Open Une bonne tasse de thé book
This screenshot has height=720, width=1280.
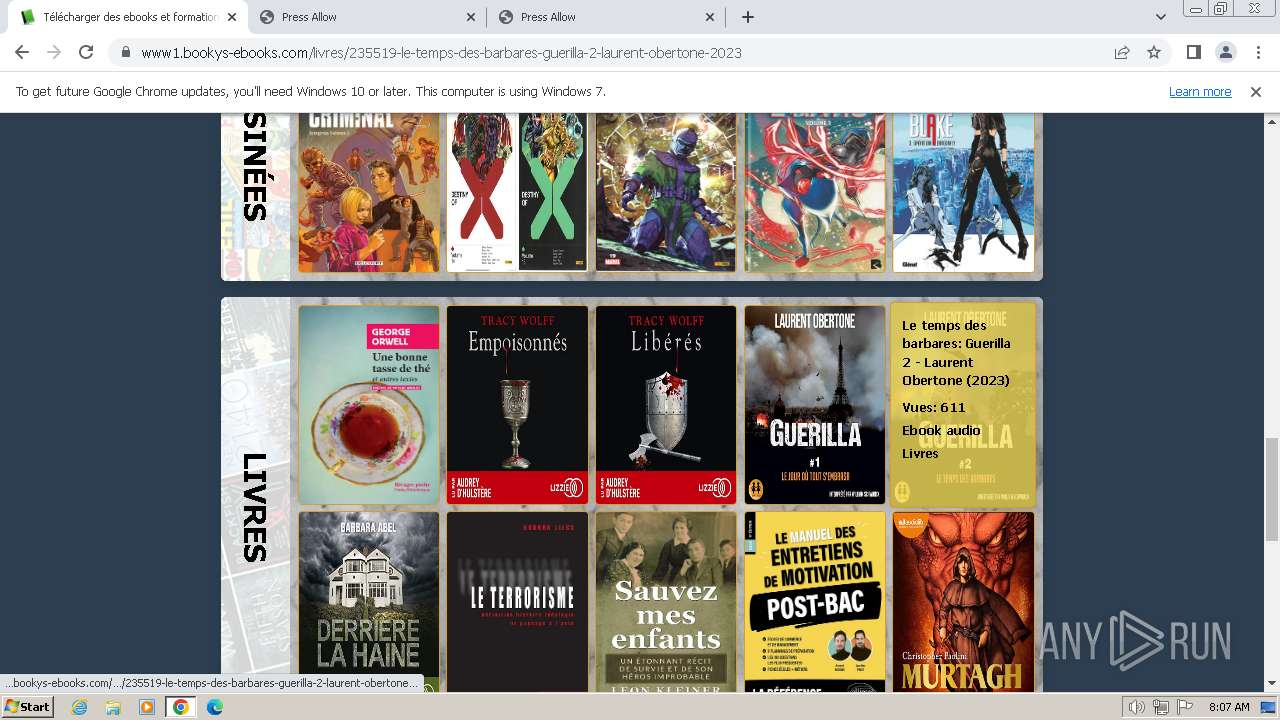click(x=369, y=405)
